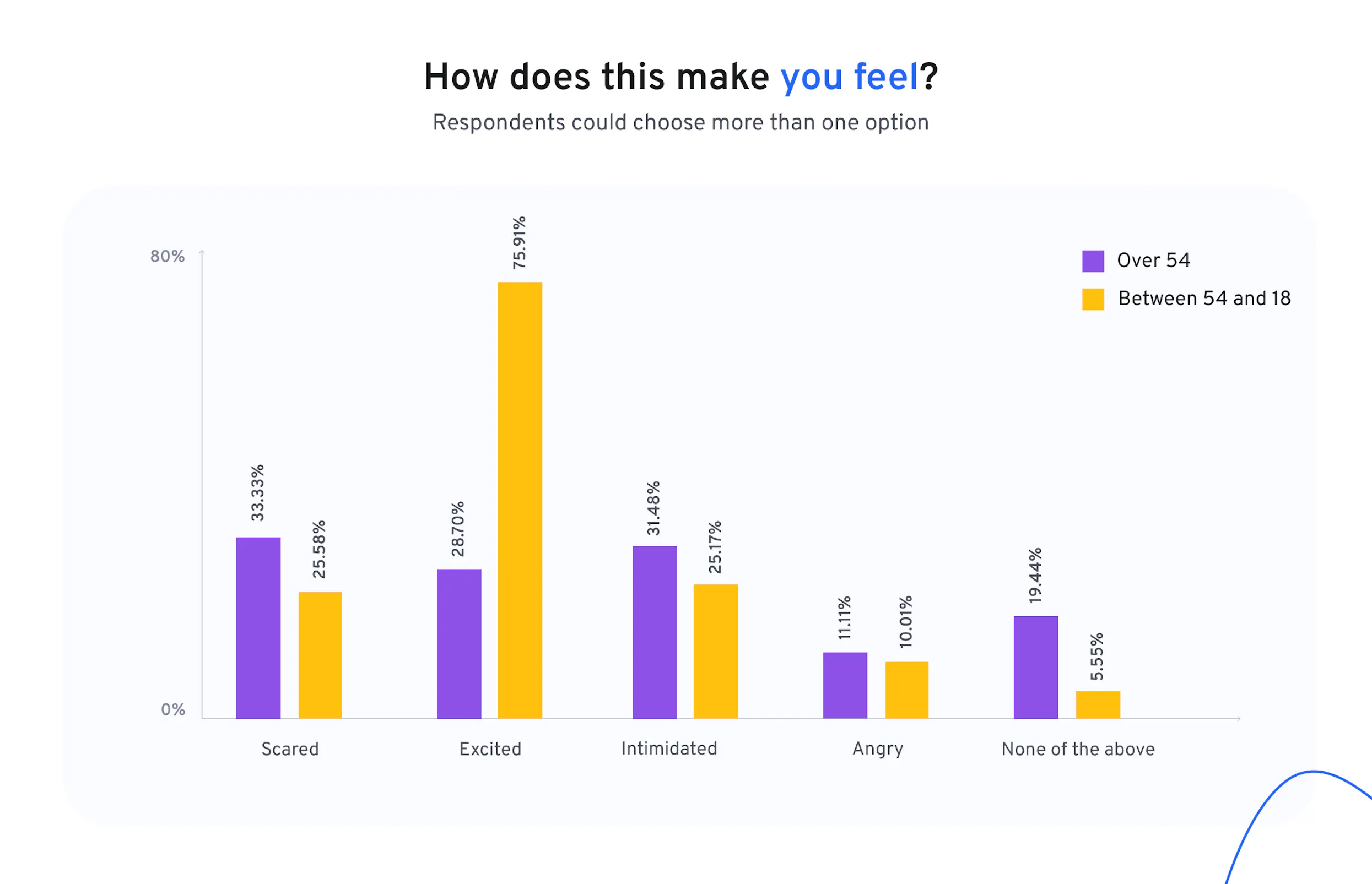This screenshot has height=884, width=1372.
Task: Click the Excited axis category label
Action: pos(490,749)
